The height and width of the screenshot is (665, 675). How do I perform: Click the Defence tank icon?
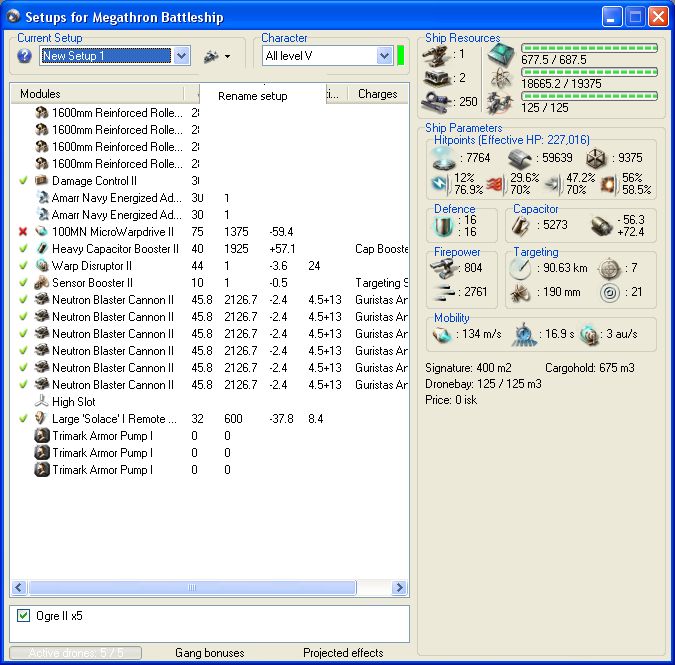pos(443,226)
